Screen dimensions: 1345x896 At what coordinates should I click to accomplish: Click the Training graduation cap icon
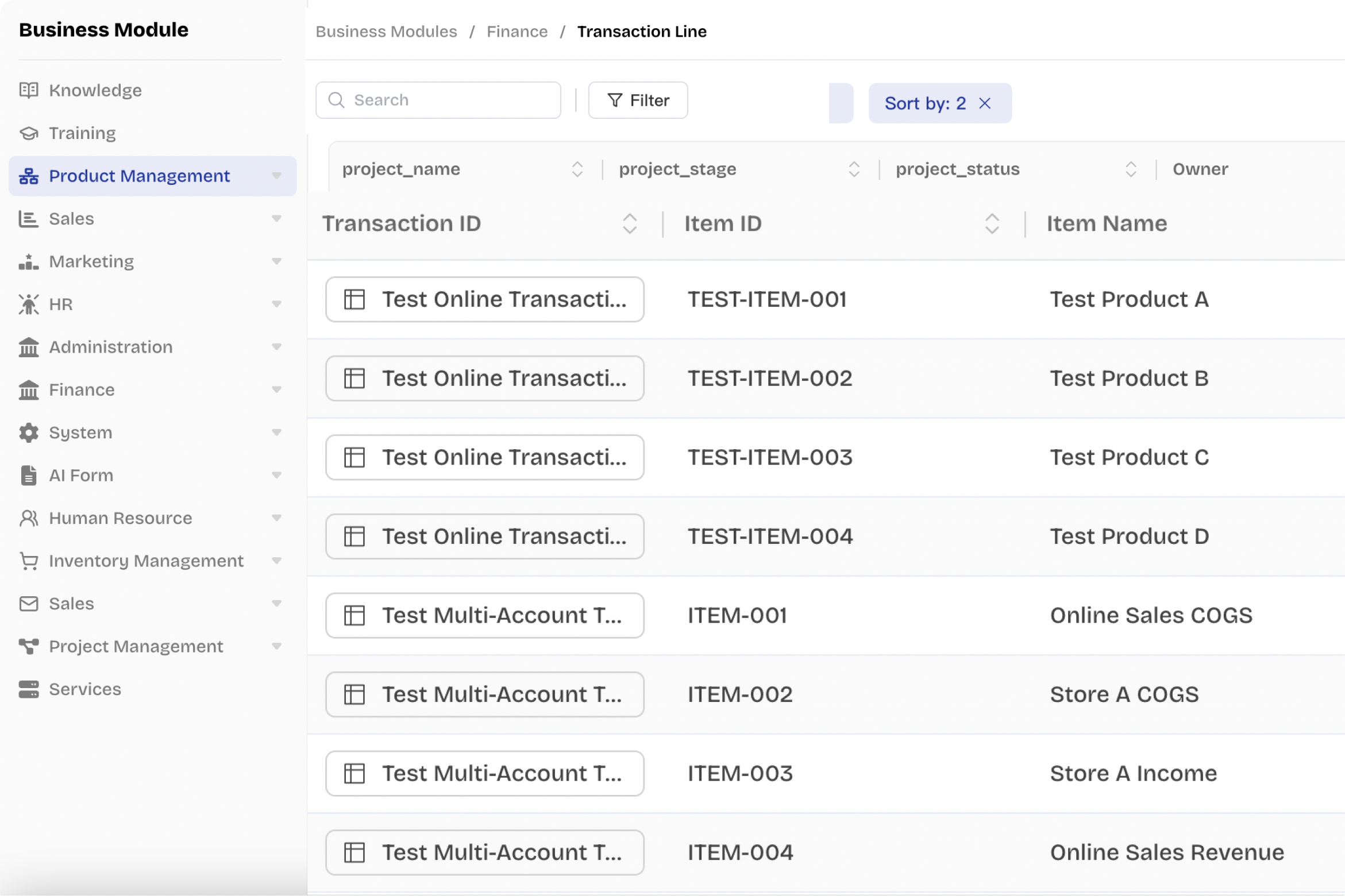[29, 133]
